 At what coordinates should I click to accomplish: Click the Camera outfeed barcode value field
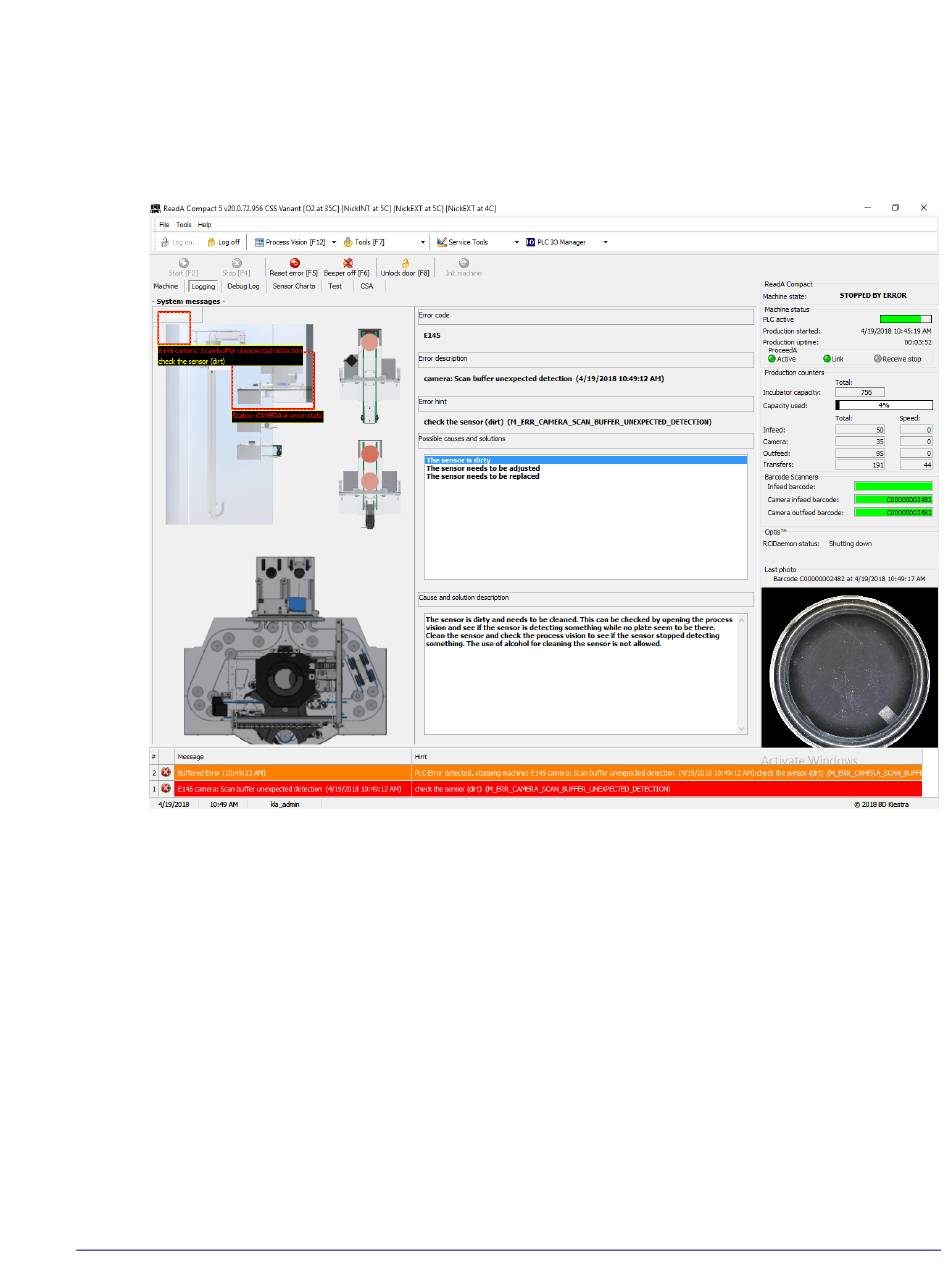tap(892, 512)
